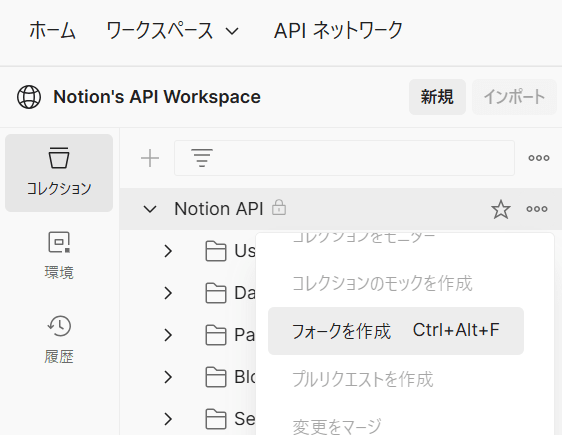562x435 pixels.
Task: Click the Da folder icon
Action: pos(216,293)
